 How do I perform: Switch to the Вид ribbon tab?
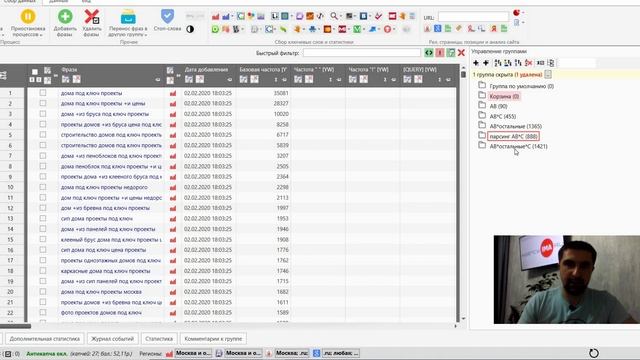point(86,2)
